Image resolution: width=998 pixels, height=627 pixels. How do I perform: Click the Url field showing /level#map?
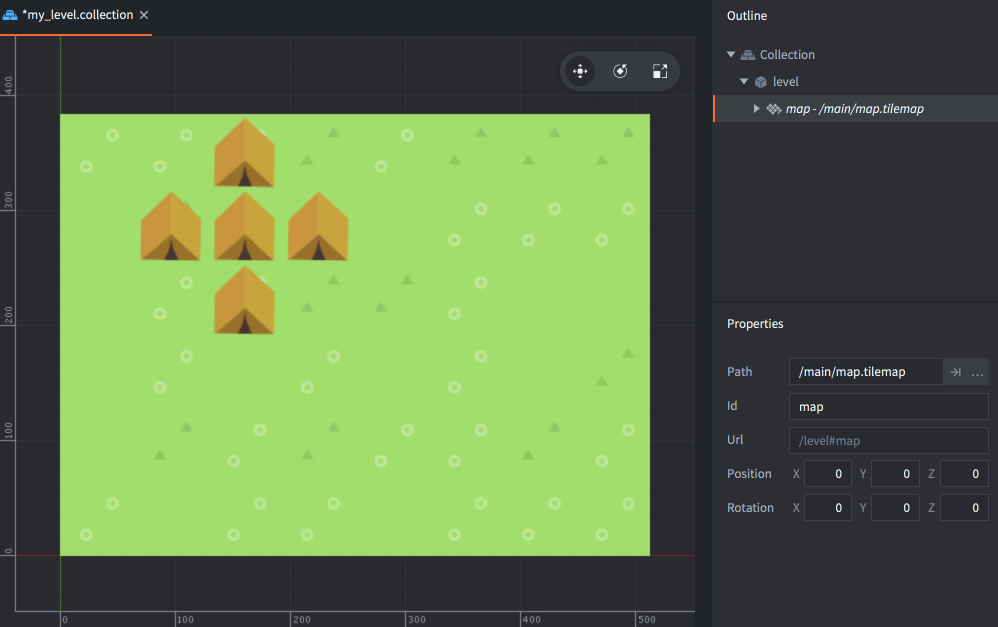pyautogui.click(x=888, y=440)
